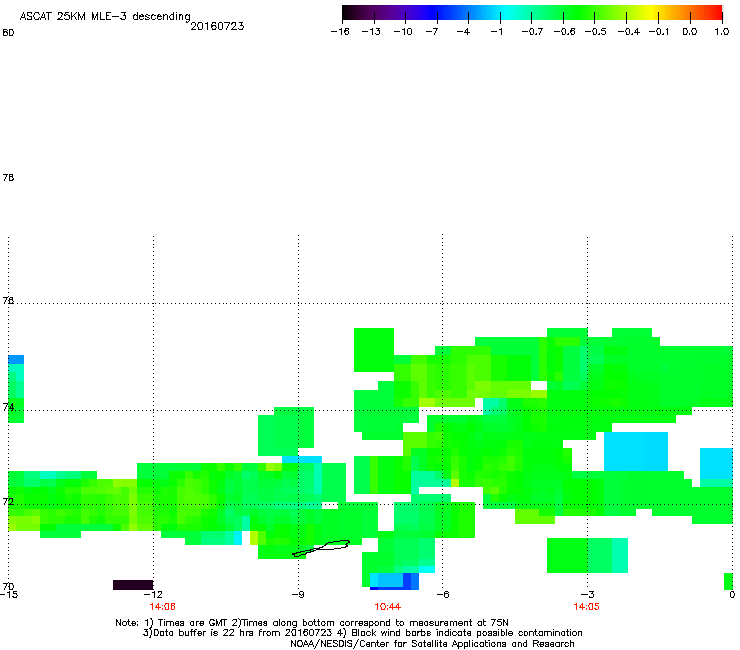
Task: Click the red time stamp "14:05"
Action: point(586,607)
